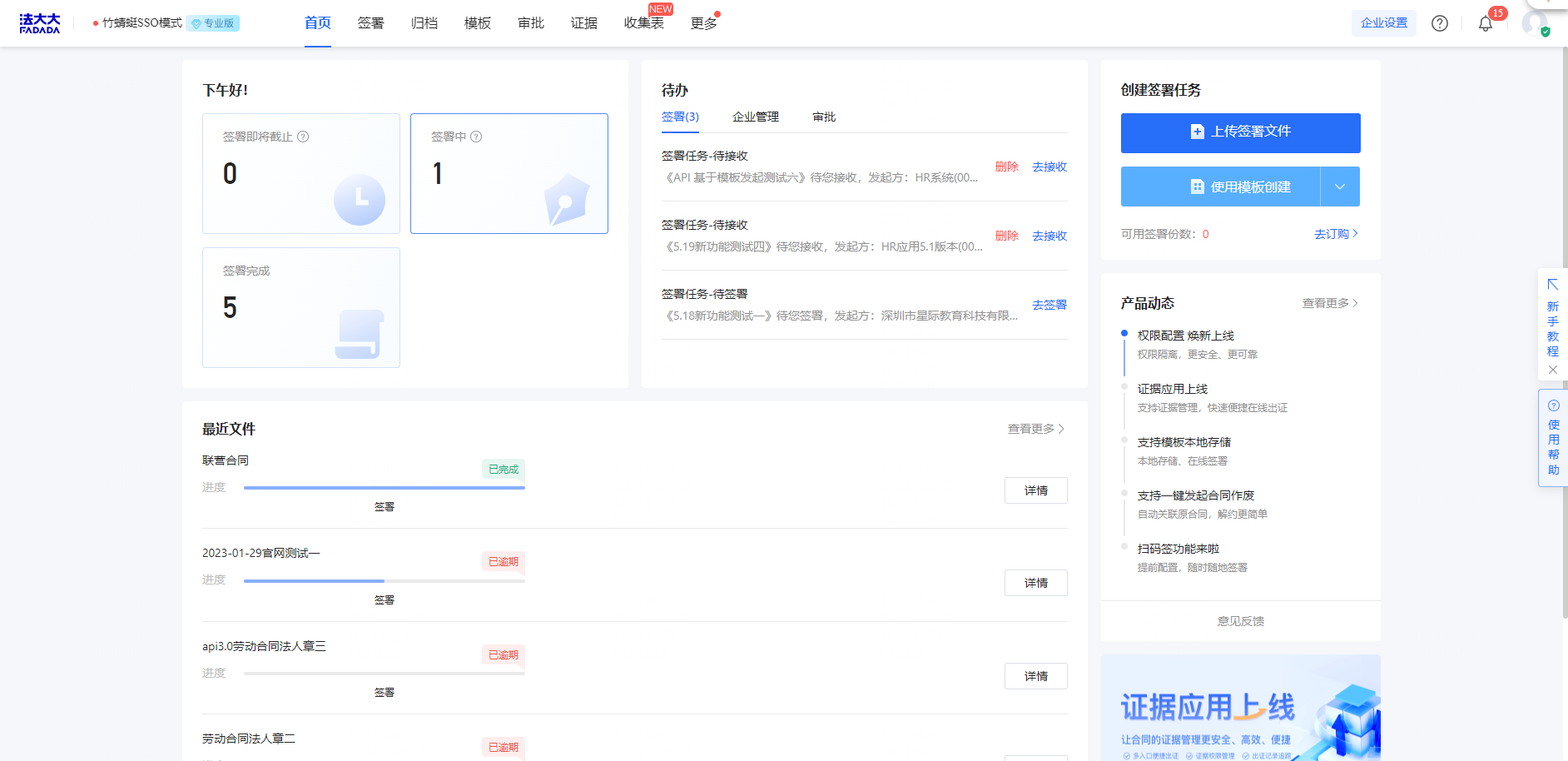This screenshot has height=761, width=1568.
Task: Open the 签署 navigation tab
Action: [x=371, y=23]
